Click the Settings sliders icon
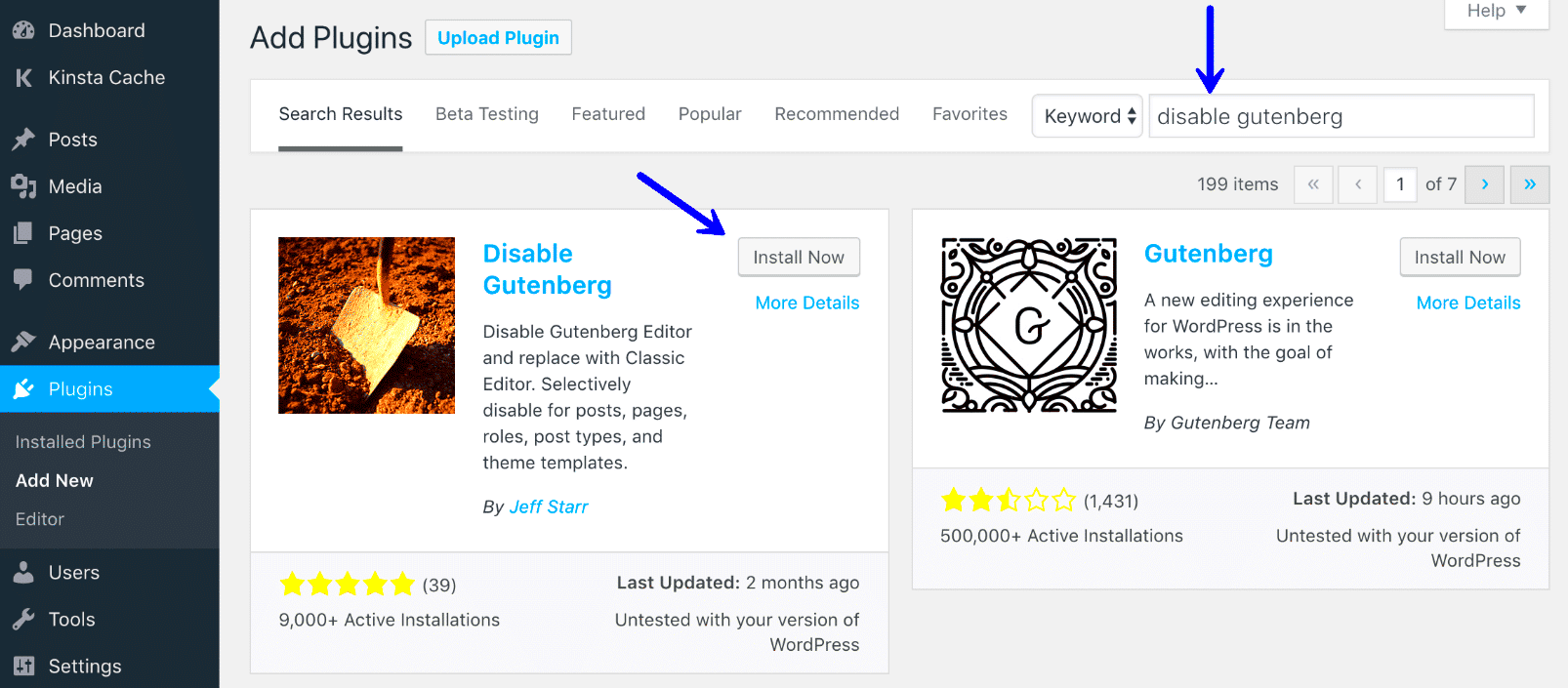Image resolution: width=1568 pixels, height=688 pixels. (23, 667)
